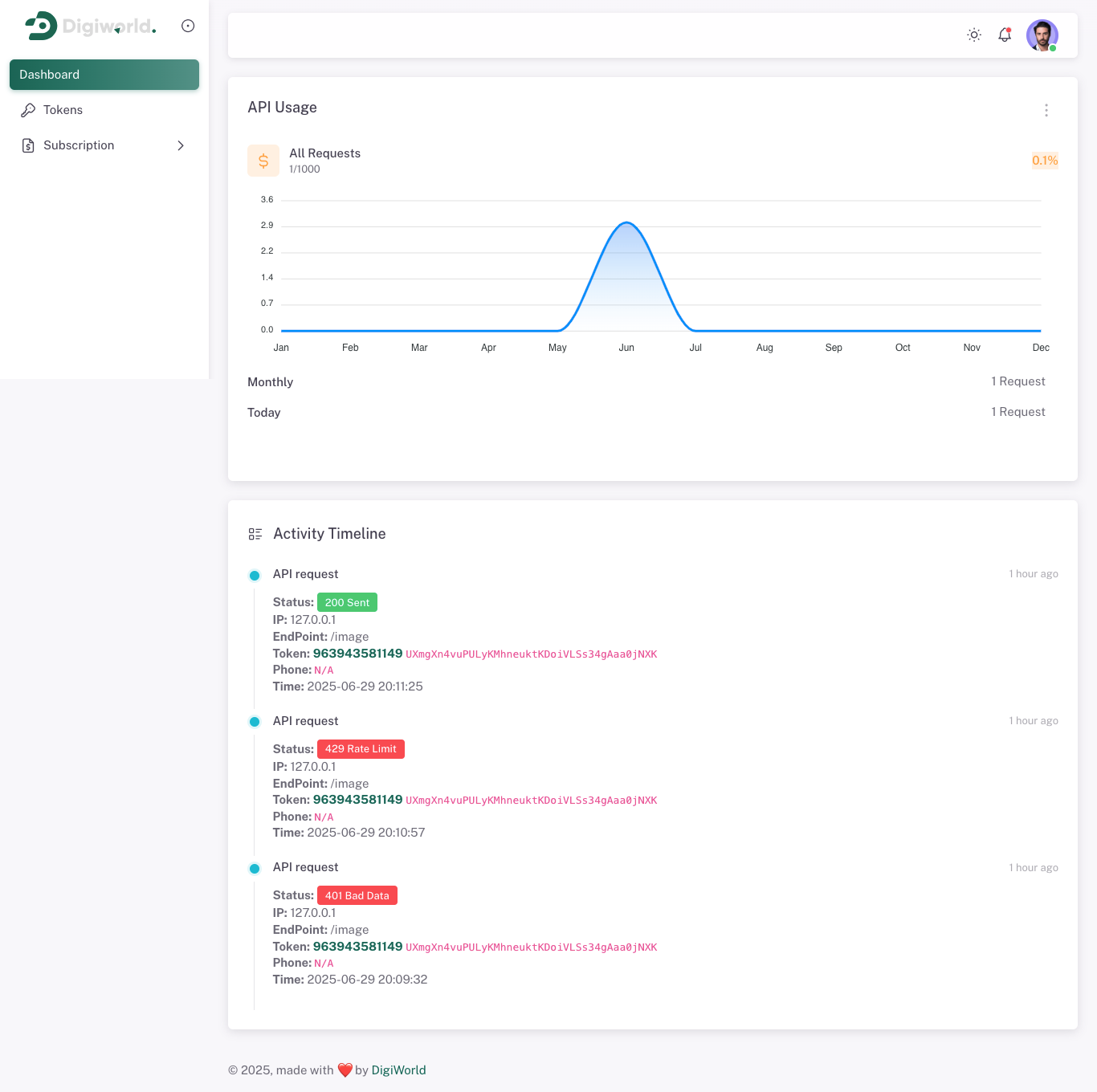Open the API Usage options with the kebab menu
Screen dimensions: 1097x1092
pyautogui.click(x=1046, y=110)
